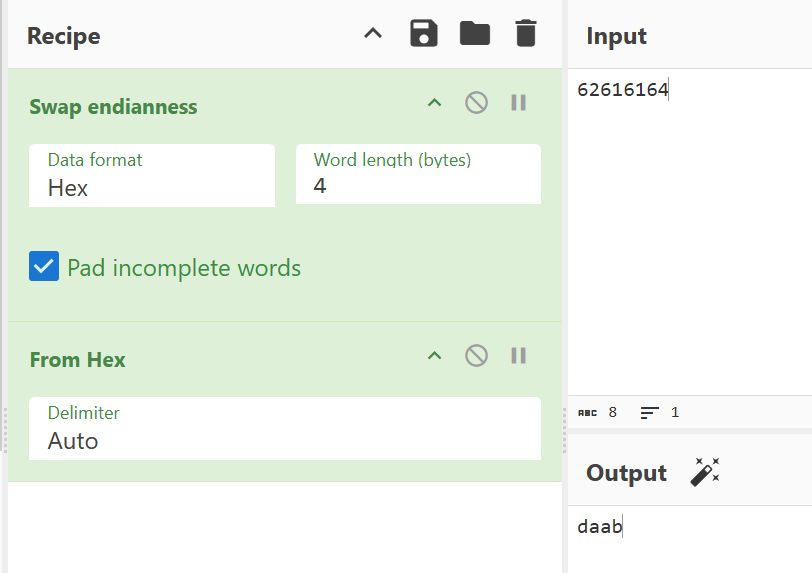Open the Data format dropdown
The height and width of the screenshot is (573, 812).
151,176
